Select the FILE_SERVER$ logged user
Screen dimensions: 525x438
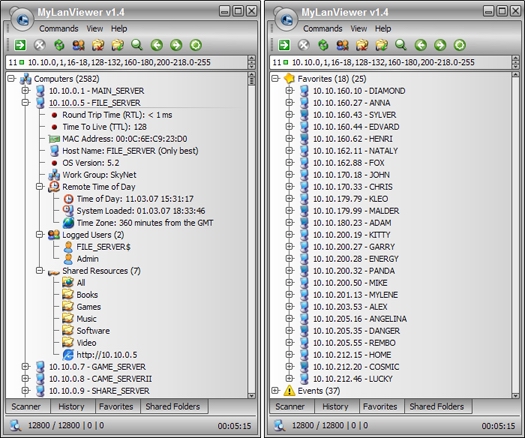[x=103, y=247]
